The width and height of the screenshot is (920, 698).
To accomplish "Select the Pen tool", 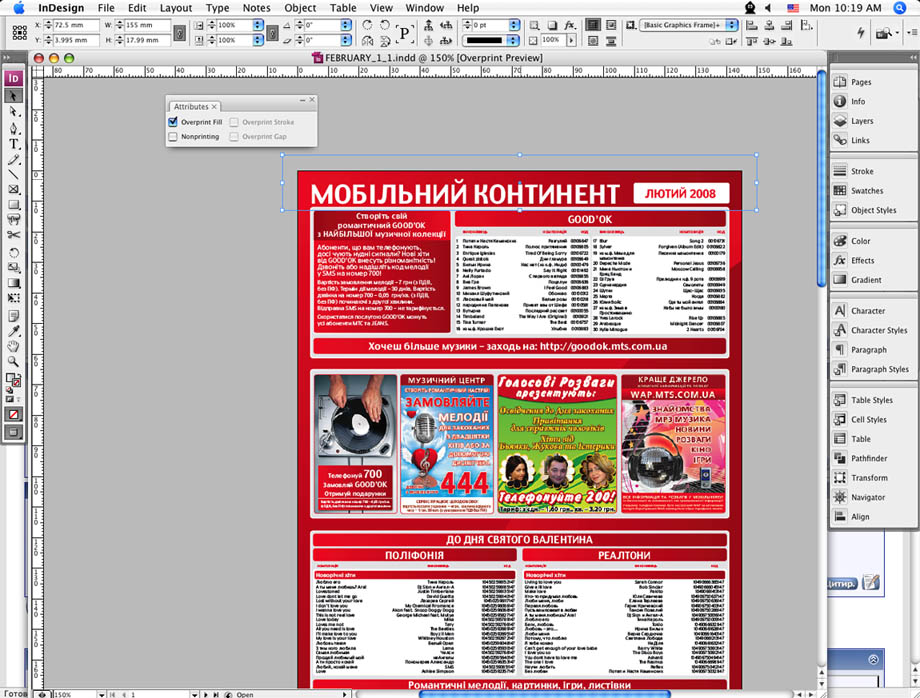I will pyautogui.click(x=13, y=128).
